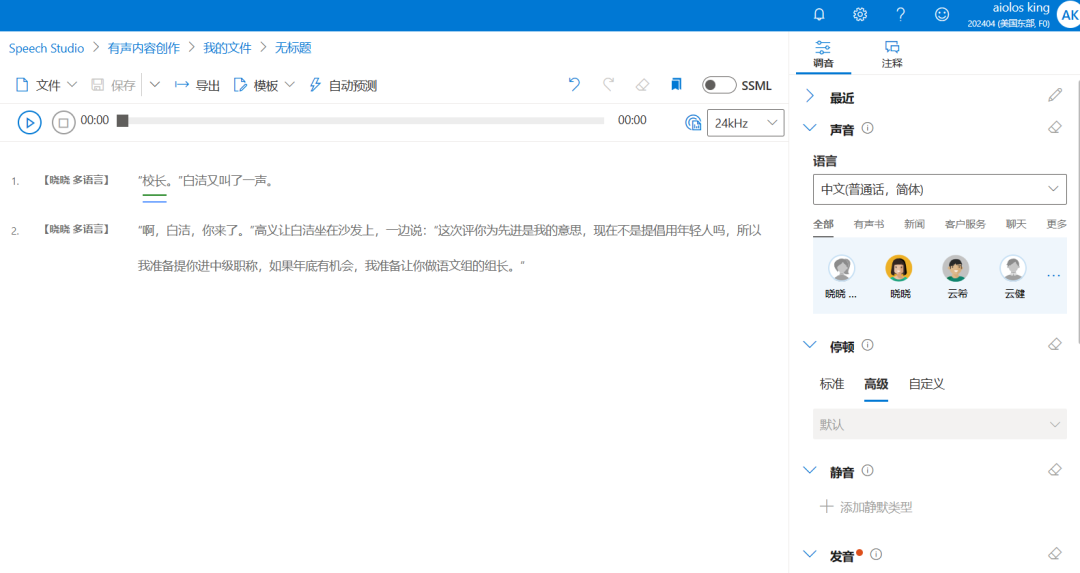
Task: Open the notifications bell icon
Action: [x=819, y=14]
